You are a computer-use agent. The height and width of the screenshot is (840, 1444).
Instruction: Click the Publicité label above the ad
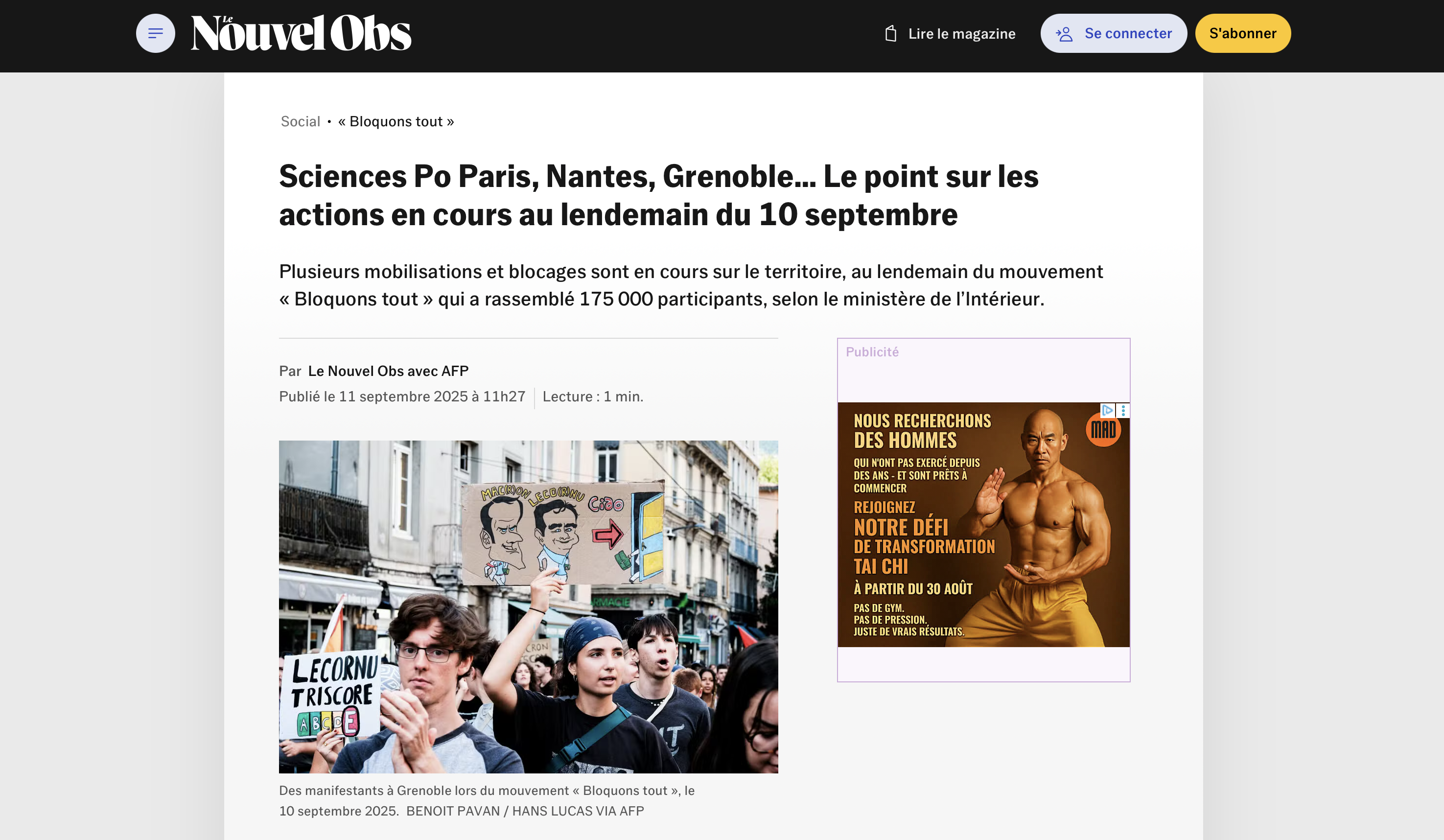point(872,352)
